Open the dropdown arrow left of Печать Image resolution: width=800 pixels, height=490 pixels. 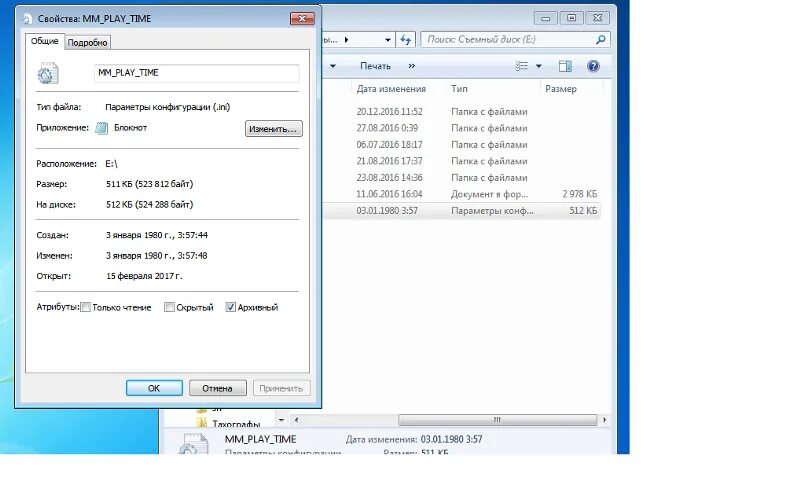click(x=333, y=66)
